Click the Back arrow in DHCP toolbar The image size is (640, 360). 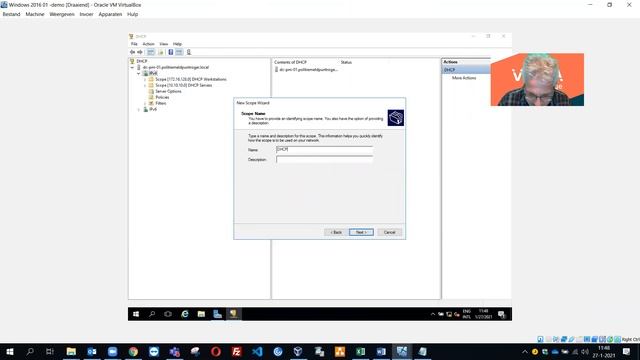pyautogui.click(x=132, y=52)
